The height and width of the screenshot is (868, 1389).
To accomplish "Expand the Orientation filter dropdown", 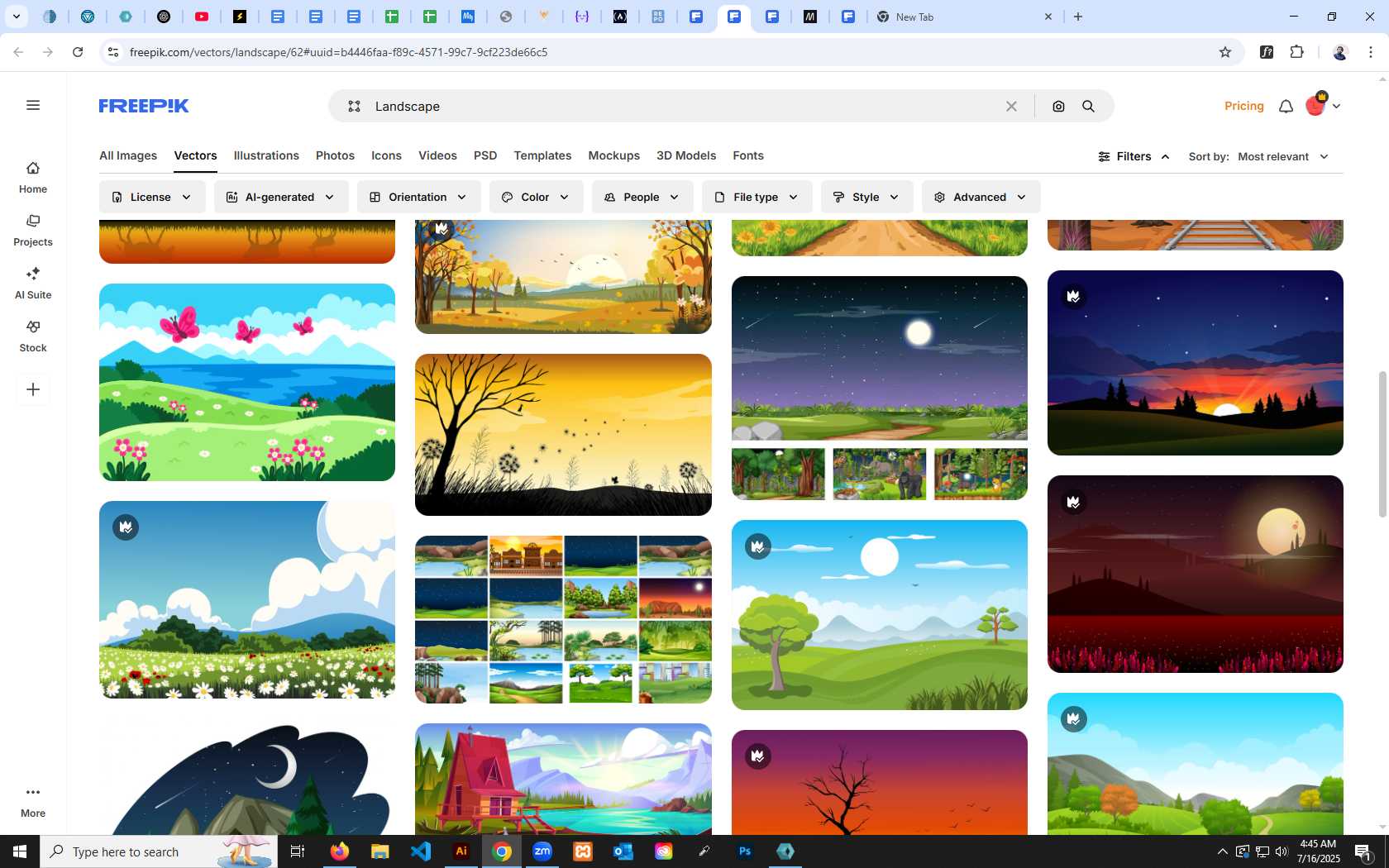I will pyautogui.click(x=418, y=197).
